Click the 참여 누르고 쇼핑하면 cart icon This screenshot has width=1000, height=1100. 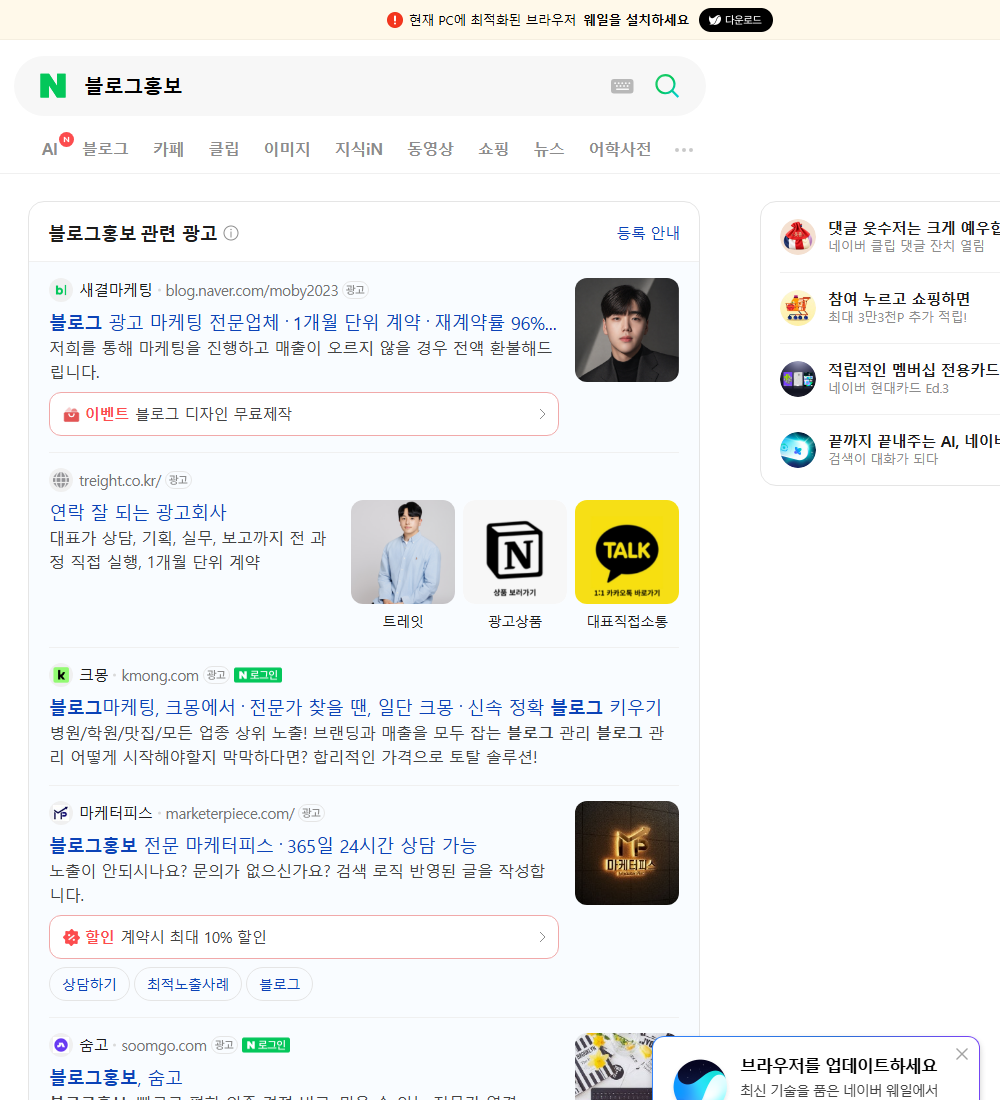tap(798, 308)
